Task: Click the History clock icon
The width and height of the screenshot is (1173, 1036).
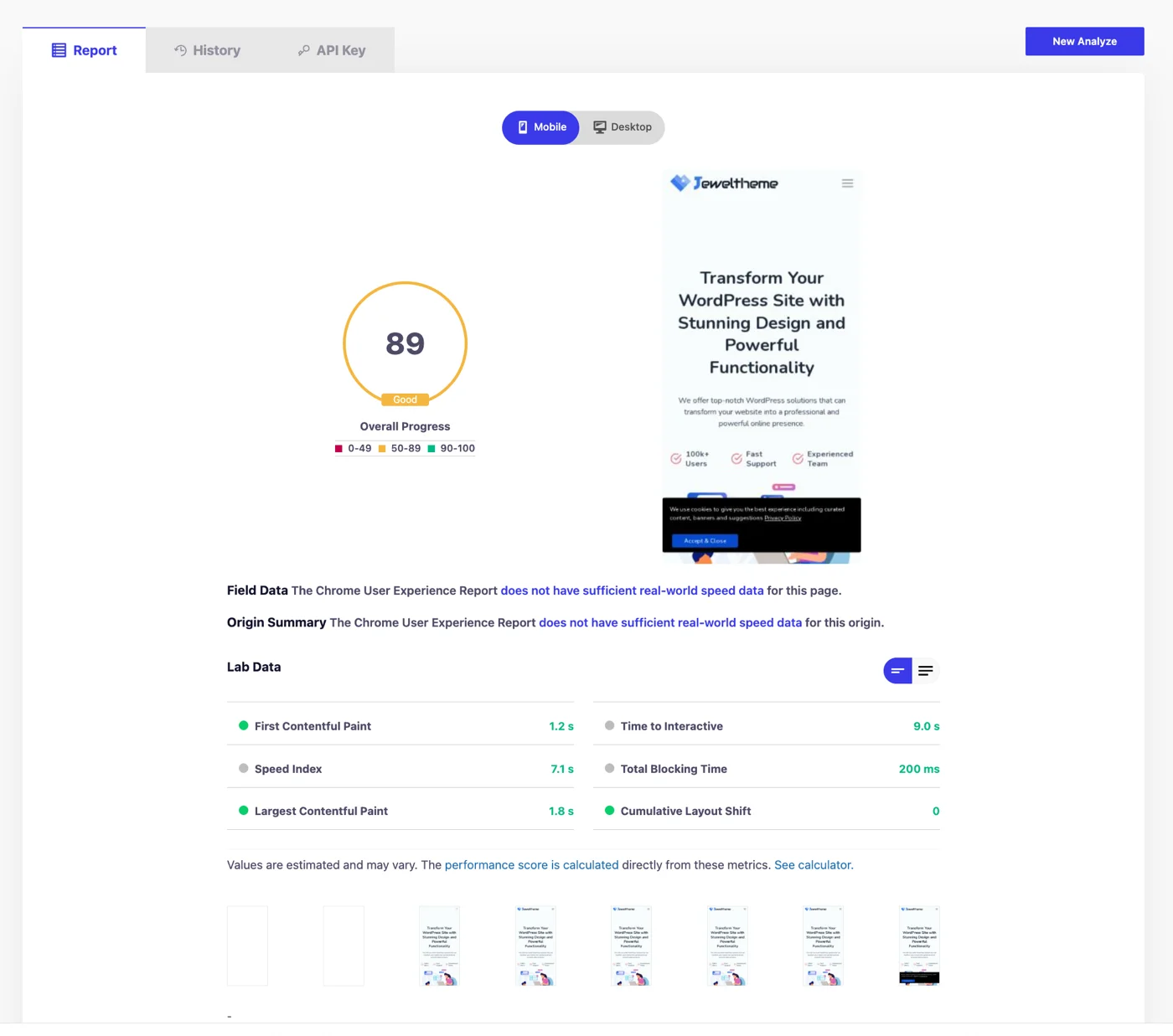Action: (x=179, y=49)
